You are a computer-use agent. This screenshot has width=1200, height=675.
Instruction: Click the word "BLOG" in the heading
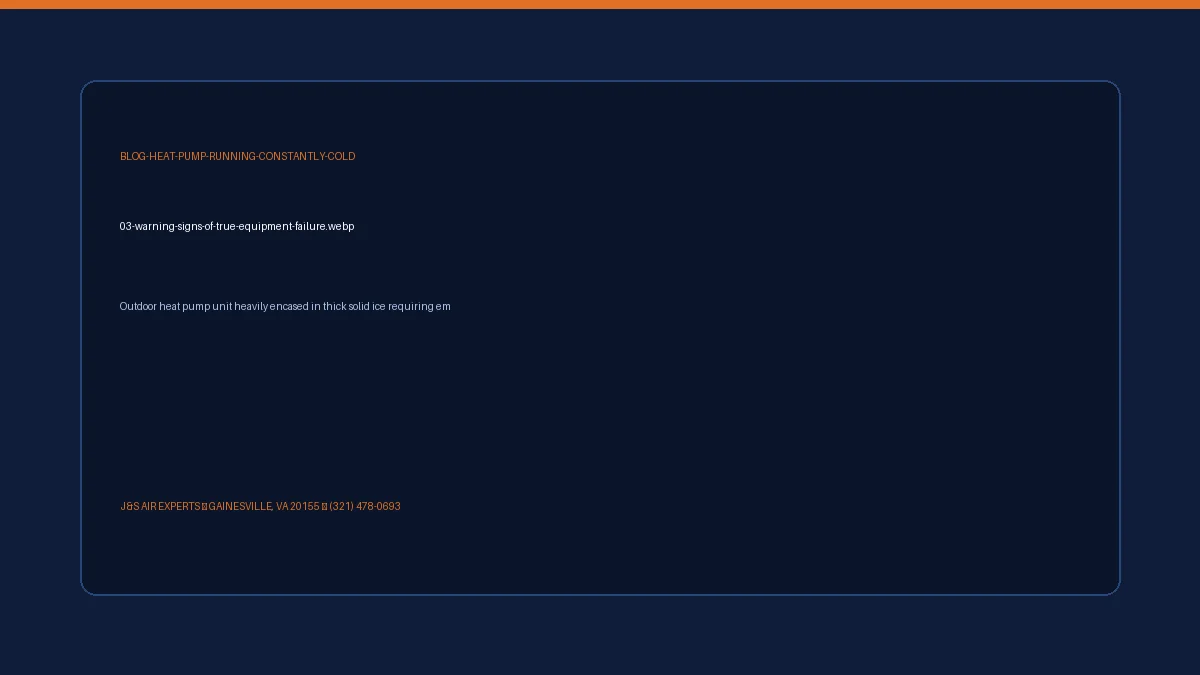pos(133,156)
